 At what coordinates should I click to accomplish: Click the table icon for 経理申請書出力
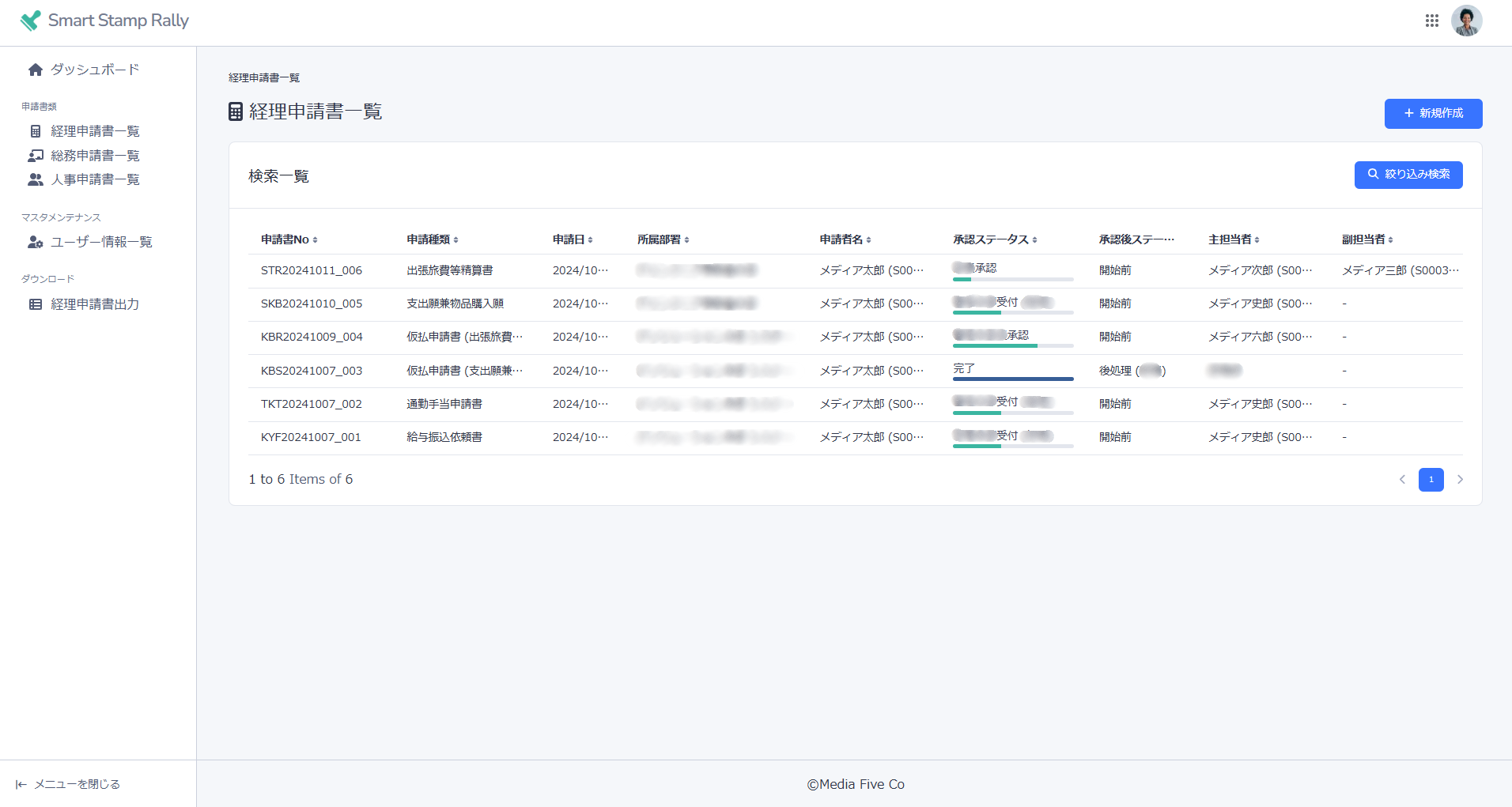[36, 304]
